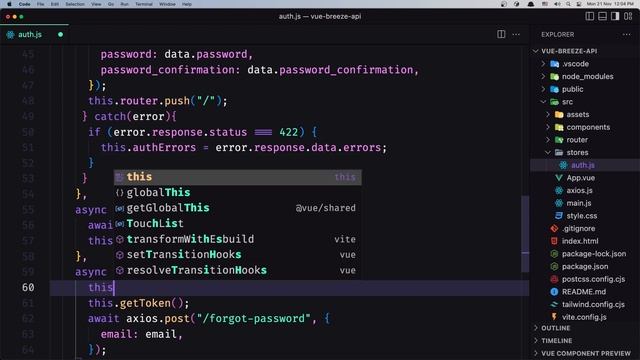Click the App.vue Vue file icon
The image size is (640, 360).
[x=559, y=178]
